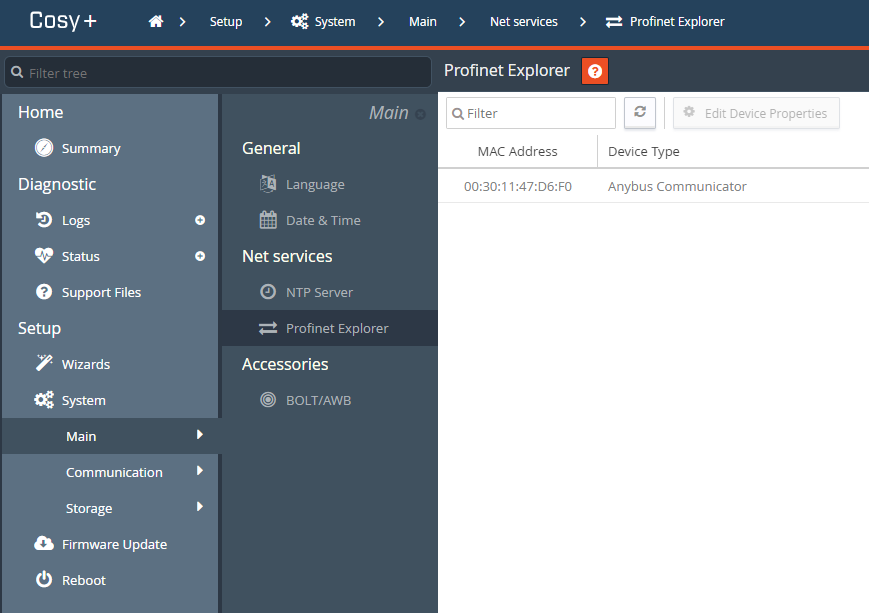The height and width of the screenshot is (613, 869).
Task: Click the Support Files question icon
Action: pyautogui.click(x=44, y=292)
